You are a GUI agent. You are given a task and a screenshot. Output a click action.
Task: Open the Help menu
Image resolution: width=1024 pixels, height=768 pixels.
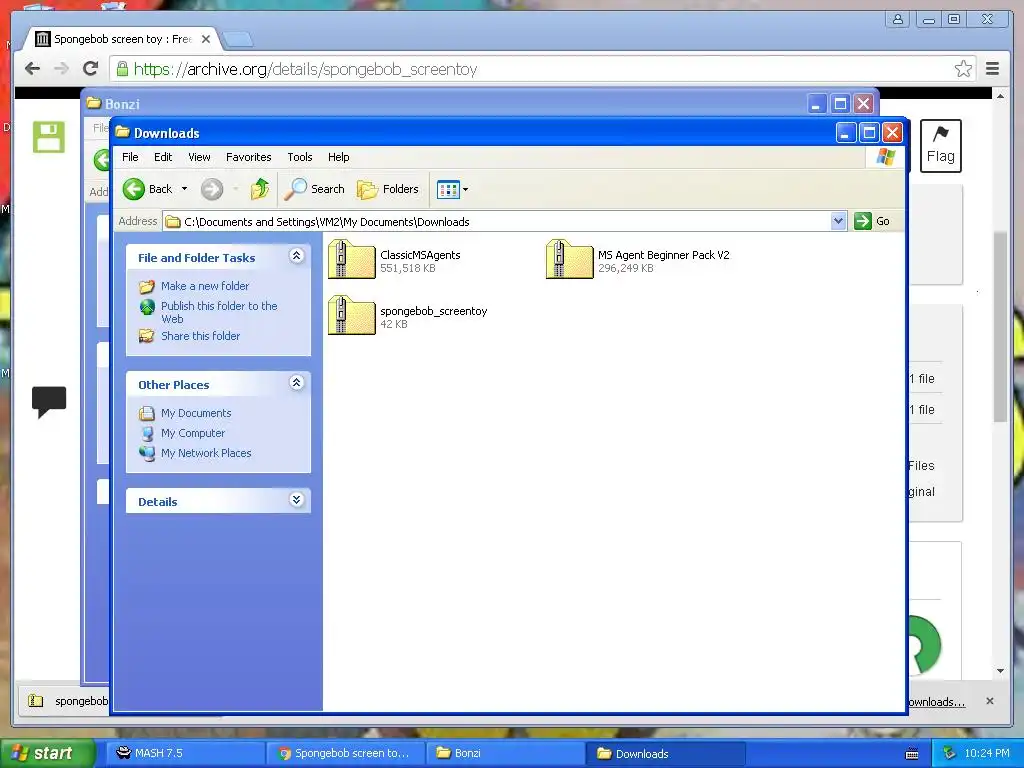[338, 157]
